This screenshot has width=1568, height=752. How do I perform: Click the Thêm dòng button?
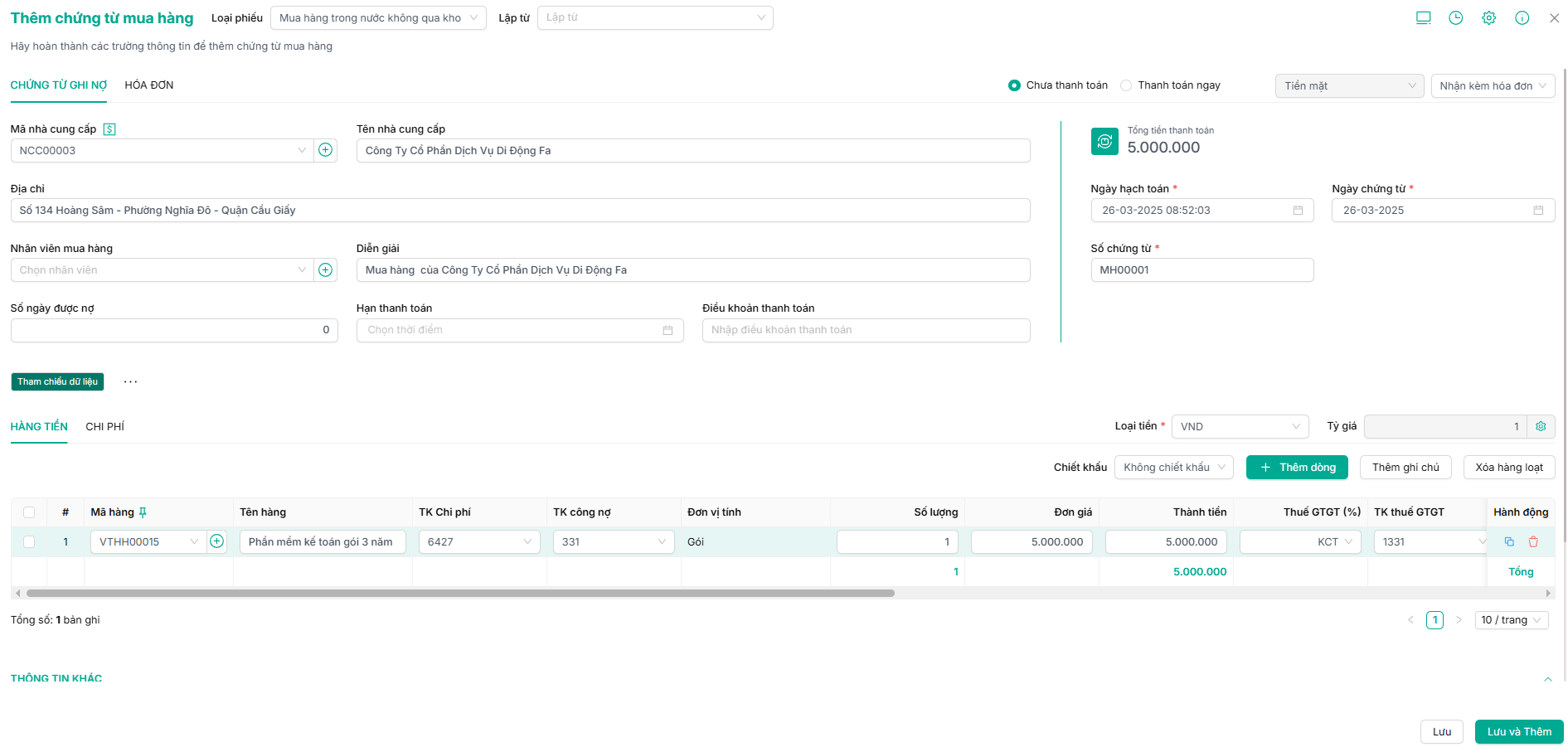(1297, 468)
